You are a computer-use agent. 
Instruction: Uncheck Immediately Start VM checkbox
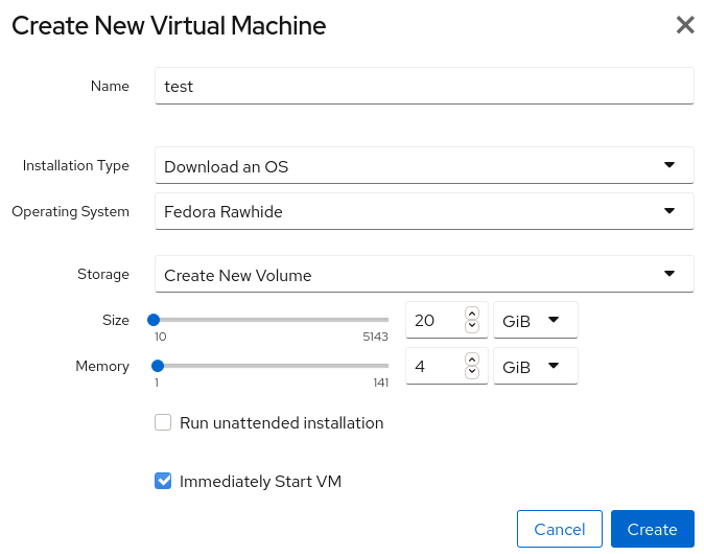pyautogui.click(x=163, y=481)
